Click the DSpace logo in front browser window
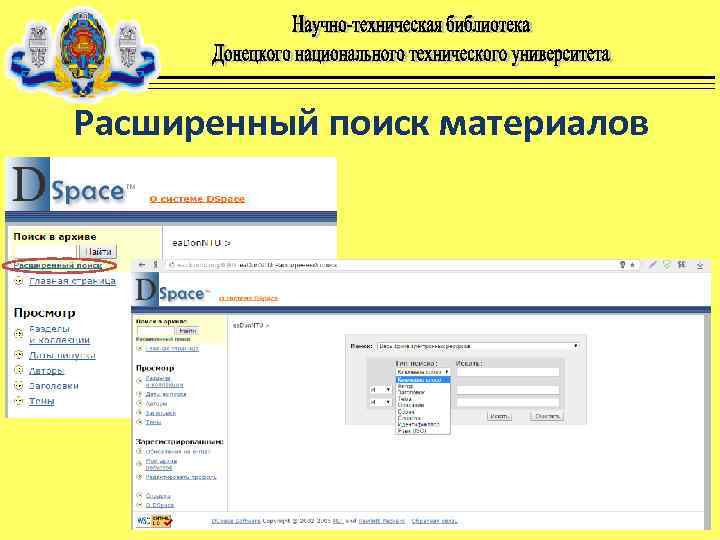 tap(173, 290)
